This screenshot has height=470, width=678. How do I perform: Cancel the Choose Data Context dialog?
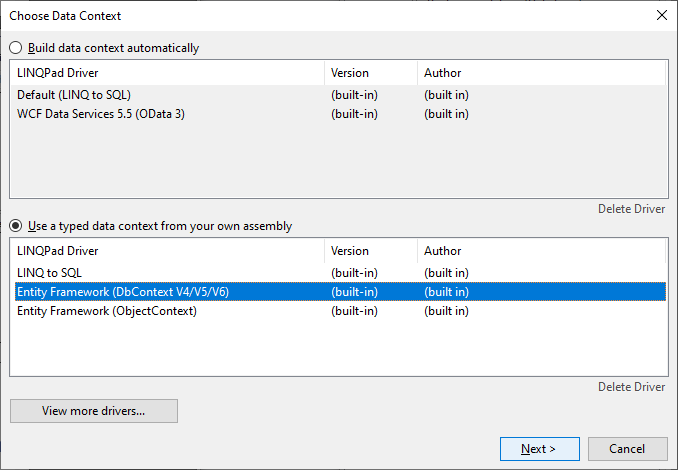[627, 449]
